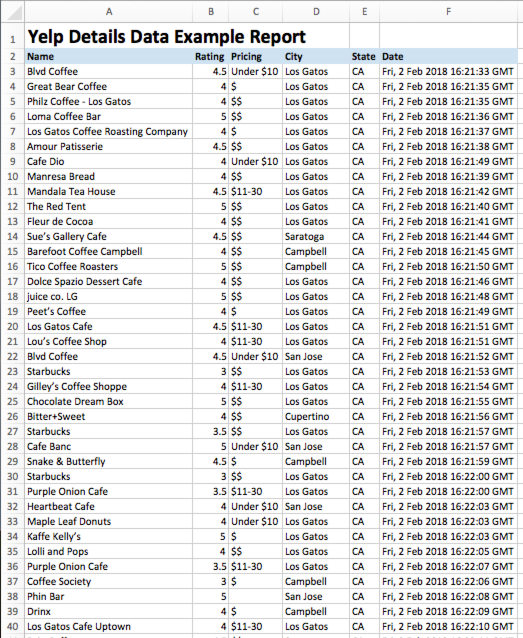Select the 'Lou's Coffee Shop' cell
This screenshot has height=638, width=523.
coord(109,341)
